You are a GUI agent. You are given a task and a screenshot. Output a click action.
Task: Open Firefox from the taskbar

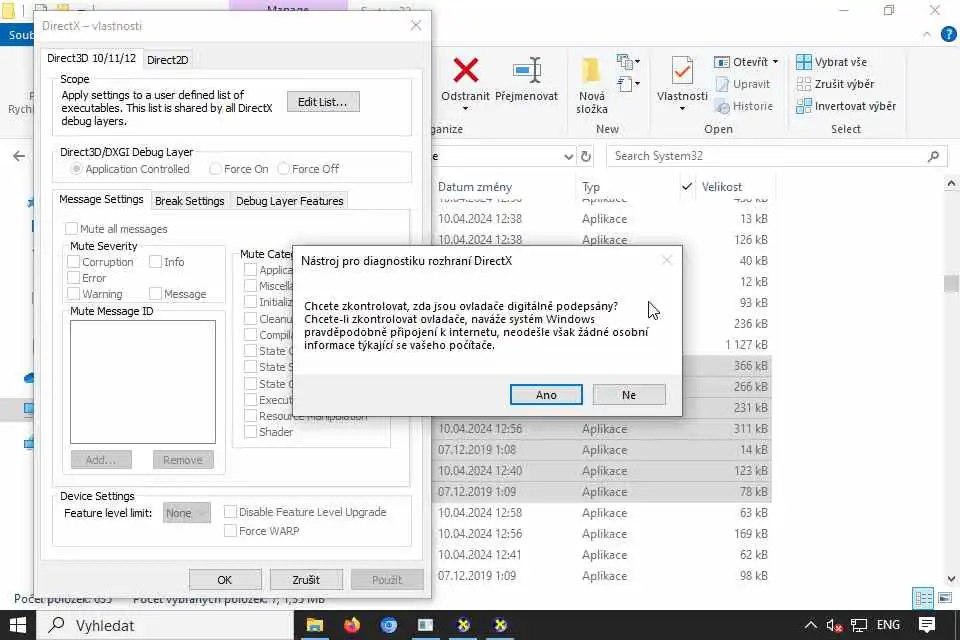click(x=352, y=625)
